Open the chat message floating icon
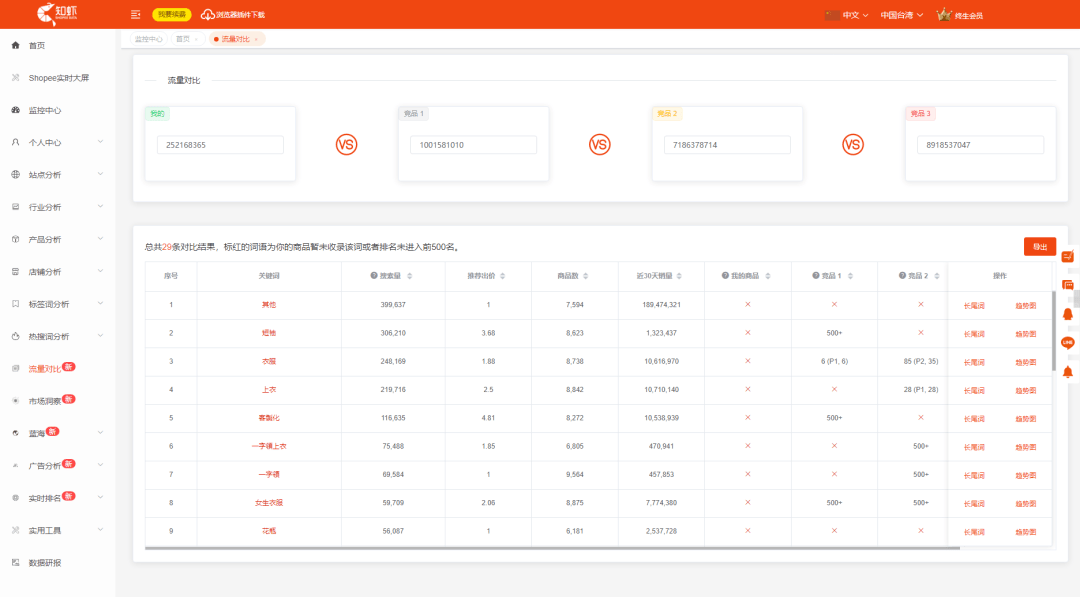 click(1068, 285)
